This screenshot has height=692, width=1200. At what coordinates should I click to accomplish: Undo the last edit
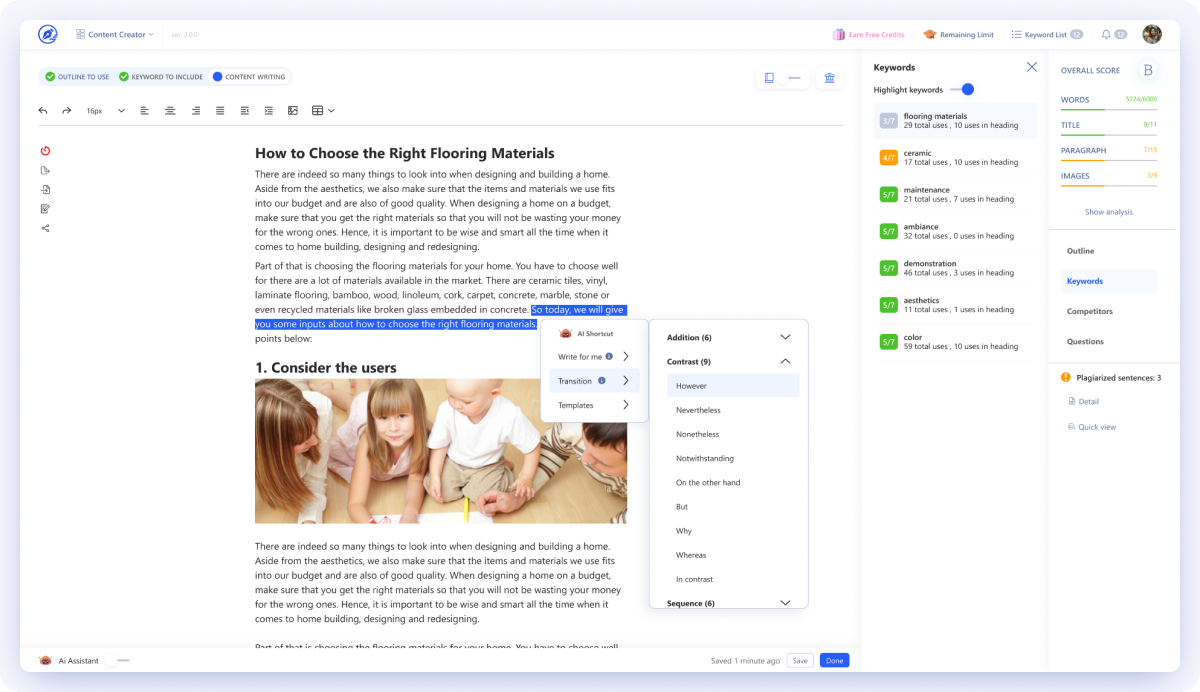[43, 111]
